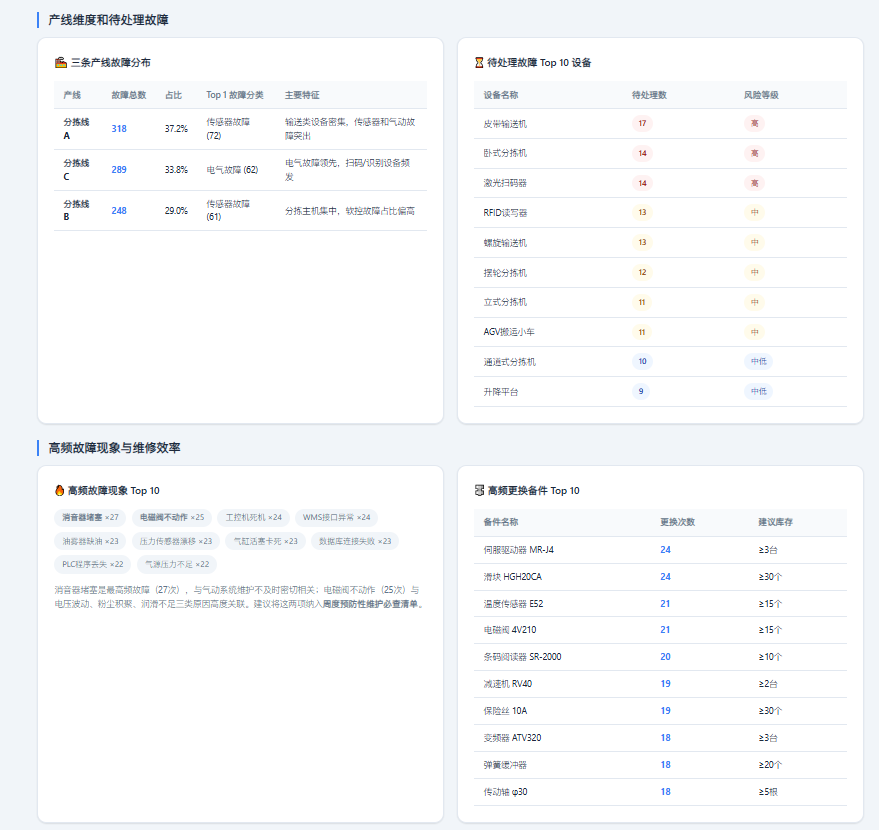Open the 20 replacement count for 条码阅读器 SR-2000

pyautogui.click(x=665, y=657)
